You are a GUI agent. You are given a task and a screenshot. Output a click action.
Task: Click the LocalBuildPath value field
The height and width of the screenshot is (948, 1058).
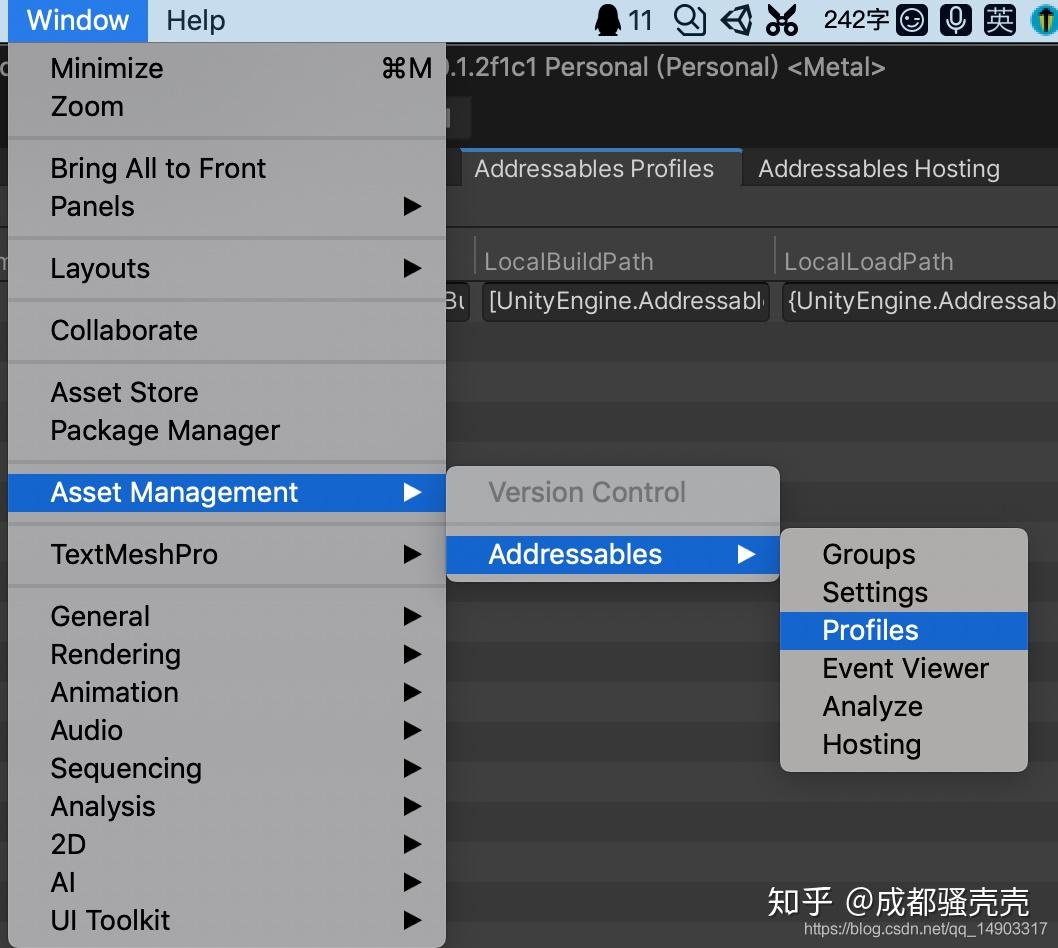coord(625,301)
